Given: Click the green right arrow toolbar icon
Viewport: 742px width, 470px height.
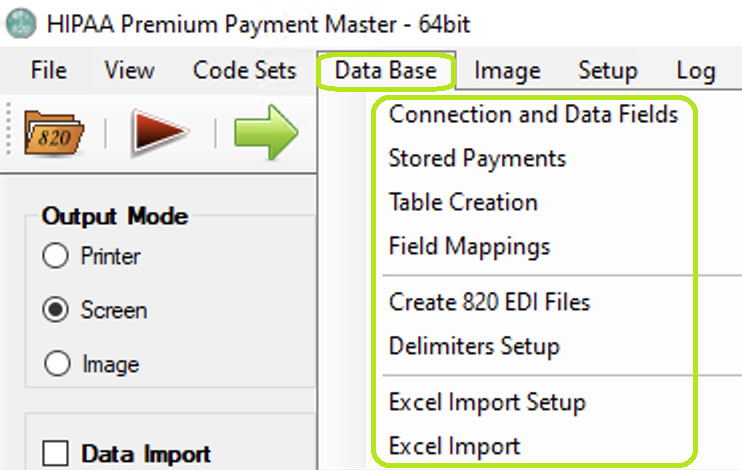Looking at the screenshot, I should click(x=266, y=132).
